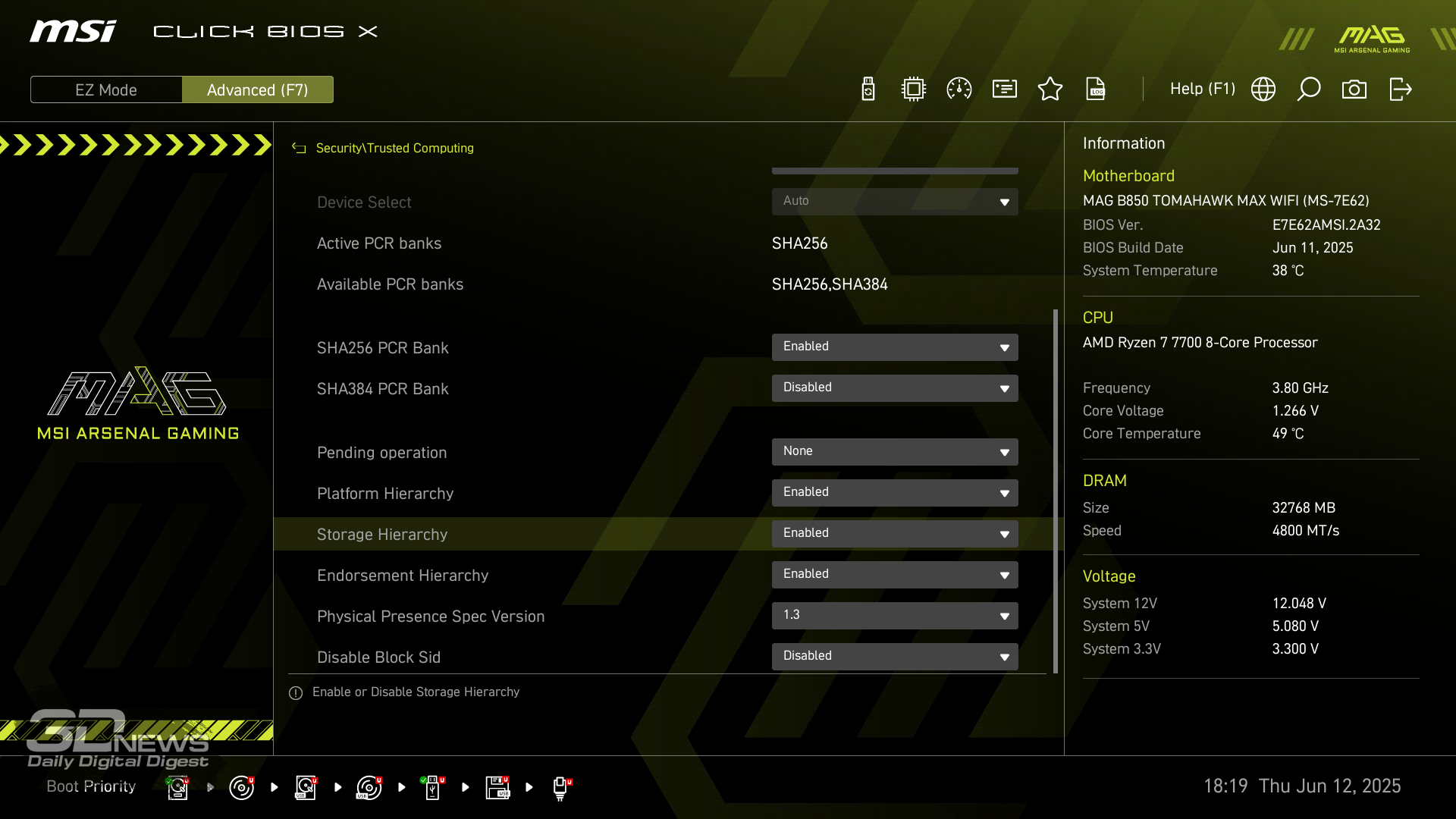Click the BIOS version E7E62AMSI.2A32
The image size is (1456, 819).
pos(1326,225)
